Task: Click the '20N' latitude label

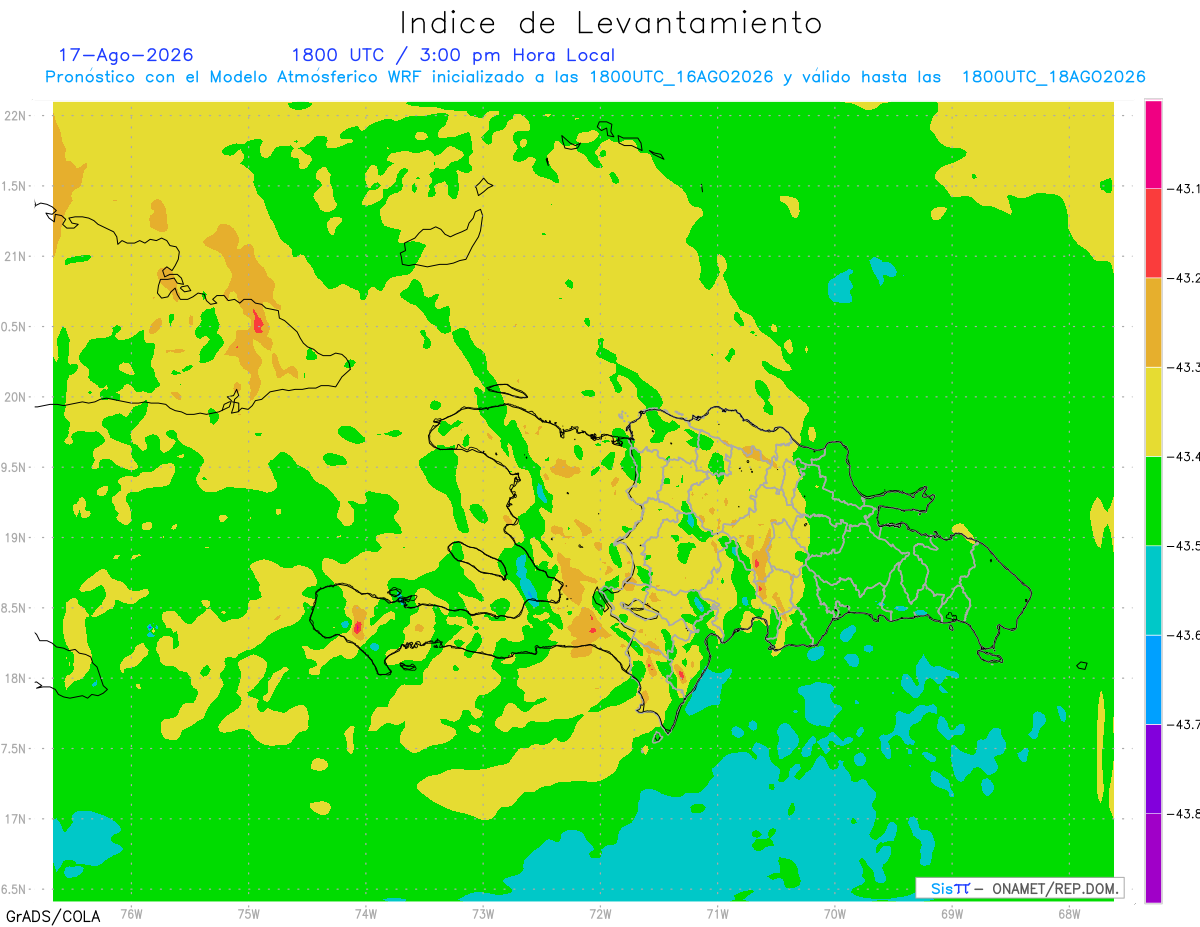Action: (x=16, y=397)
